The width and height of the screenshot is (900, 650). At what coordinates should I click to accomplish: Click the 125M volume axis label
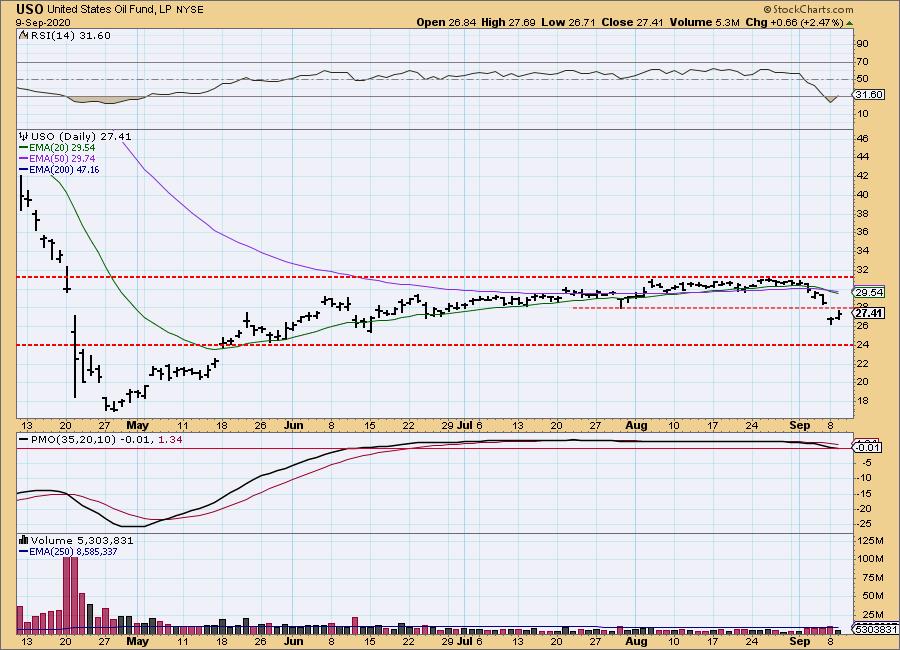[871, 540]
